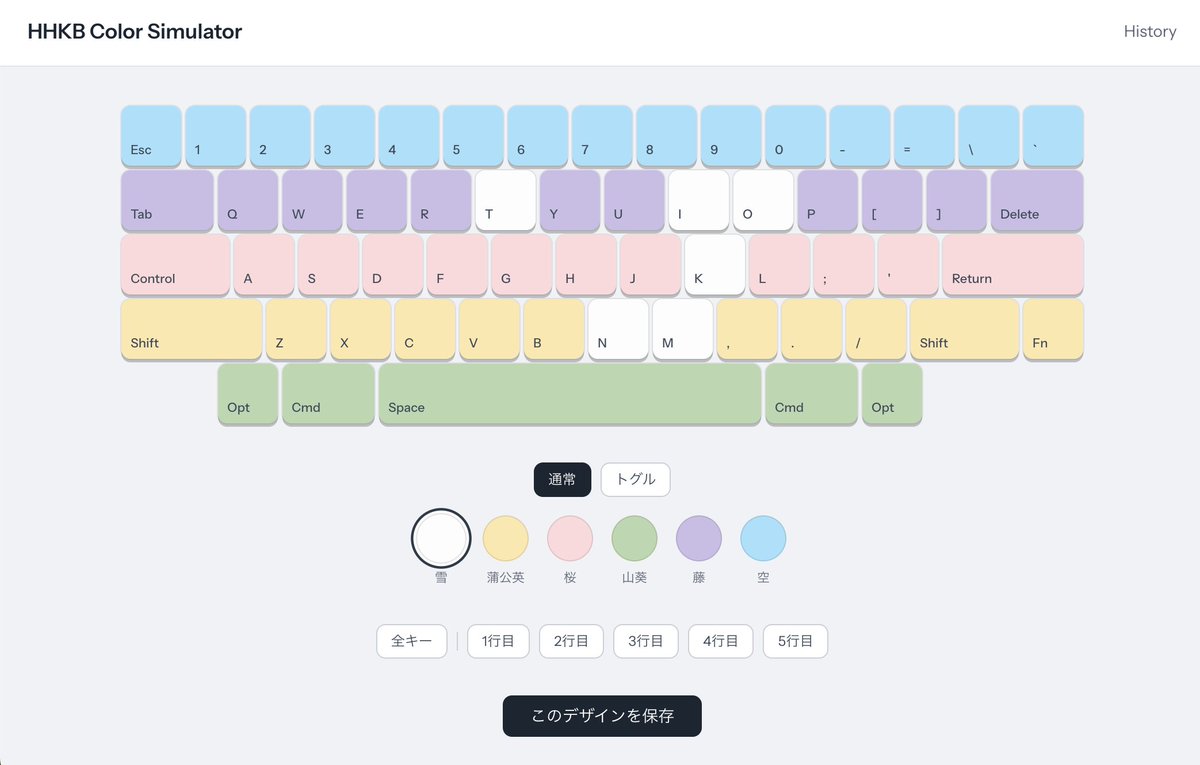Paint the Return key
This screenshot has height=765, width=1200.
tap(1013, 265)
